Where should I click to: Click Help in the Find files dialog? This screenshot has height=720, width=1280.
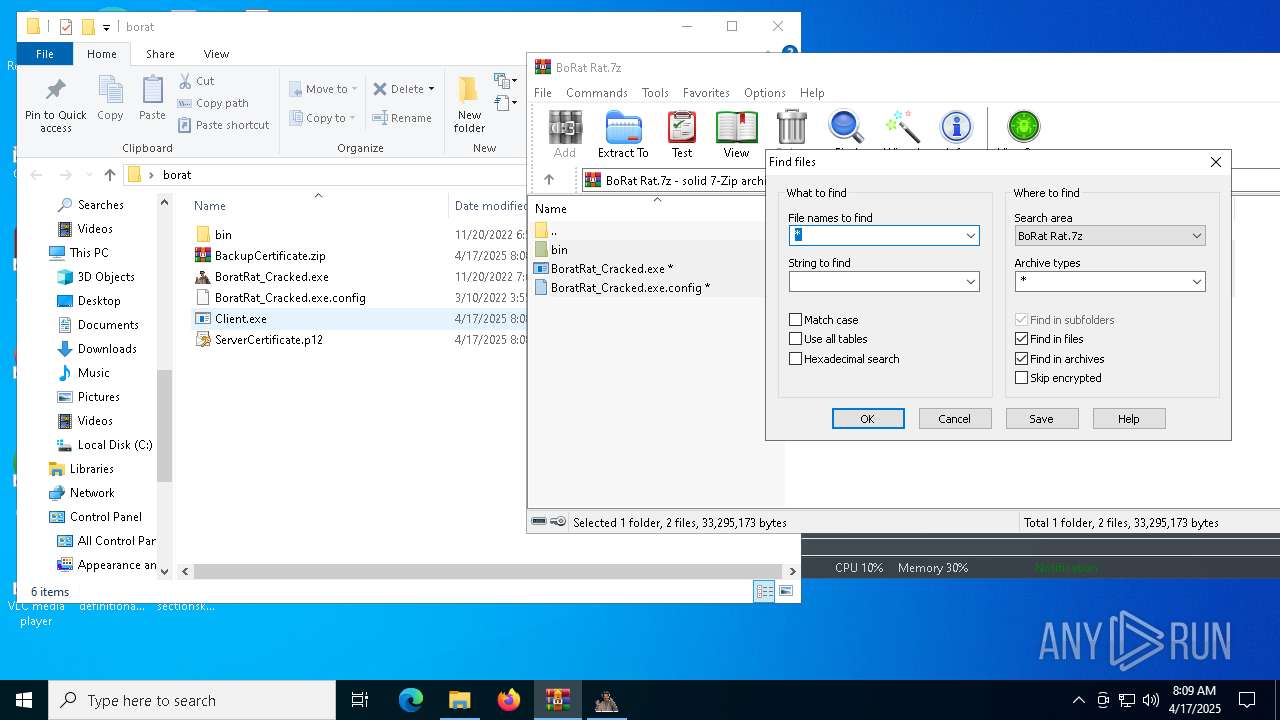point(1128,419)
